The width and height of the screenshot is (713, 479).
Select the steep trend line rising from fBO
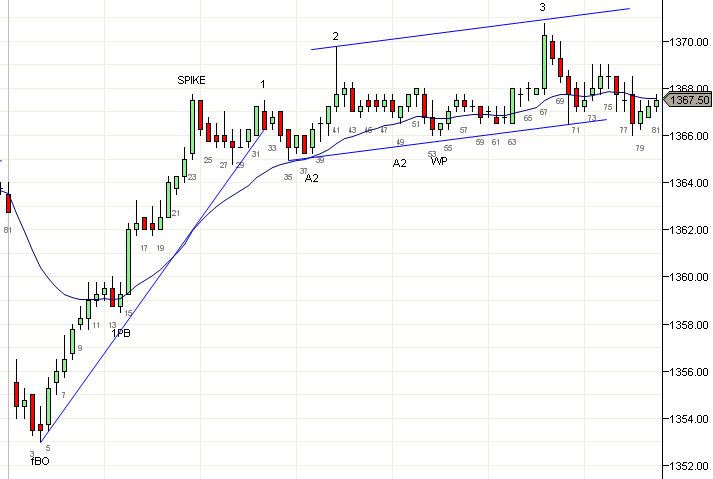153,285
